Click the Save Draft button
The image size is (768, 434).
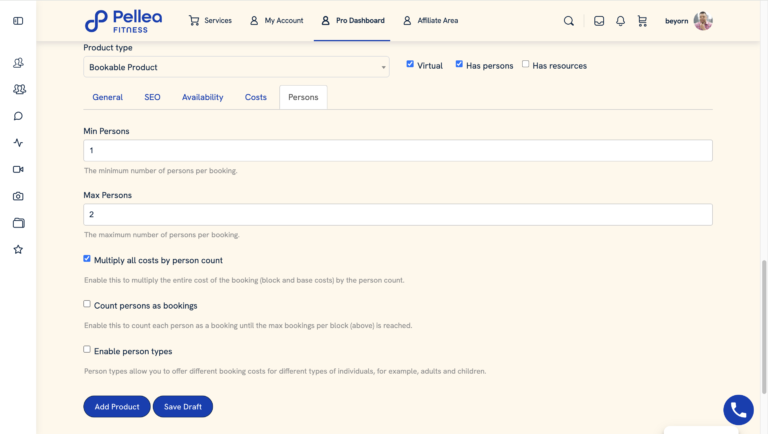[183, 407]
